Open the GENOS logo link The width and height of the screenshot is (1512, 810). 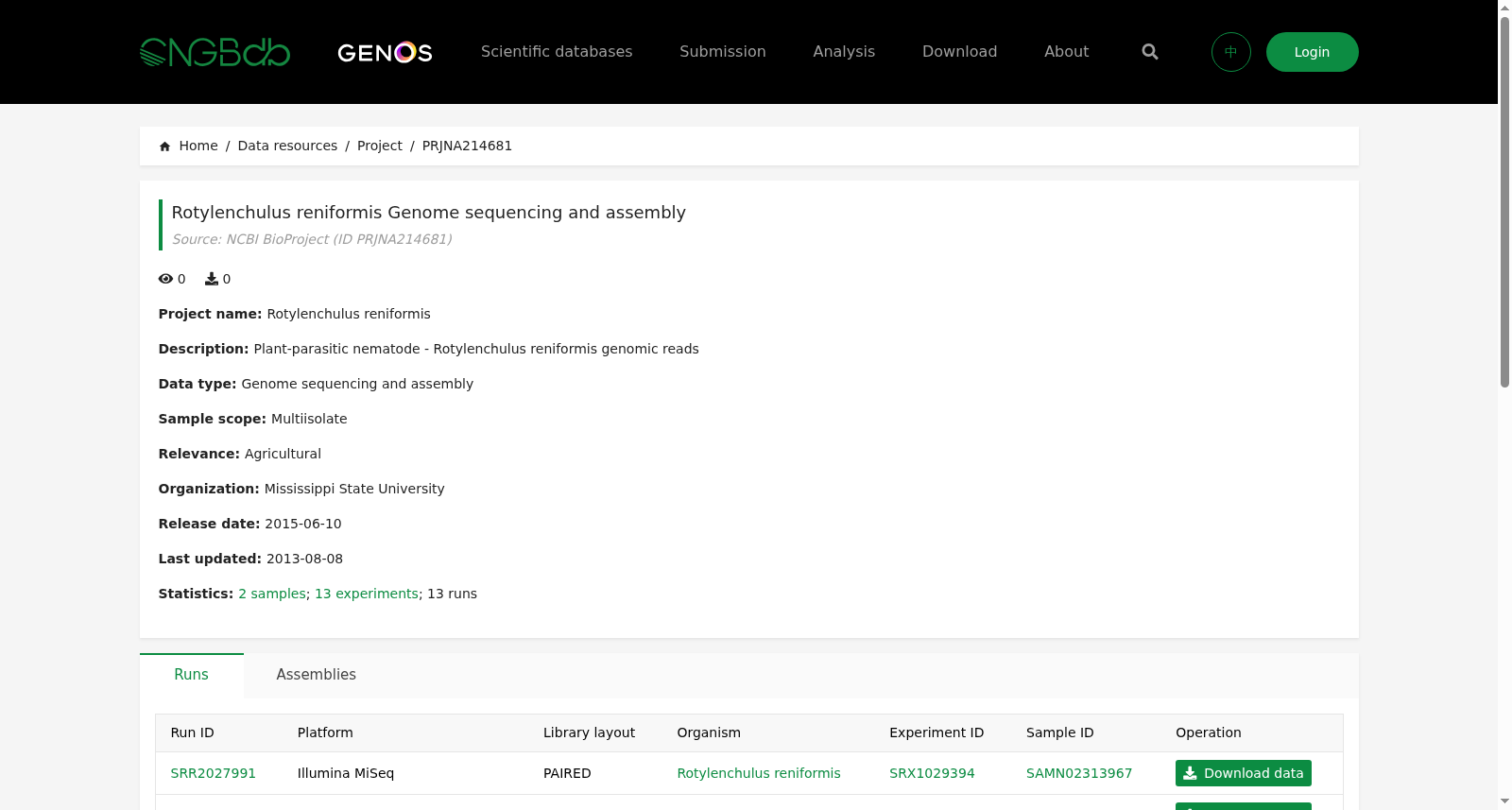click(385, 52)
